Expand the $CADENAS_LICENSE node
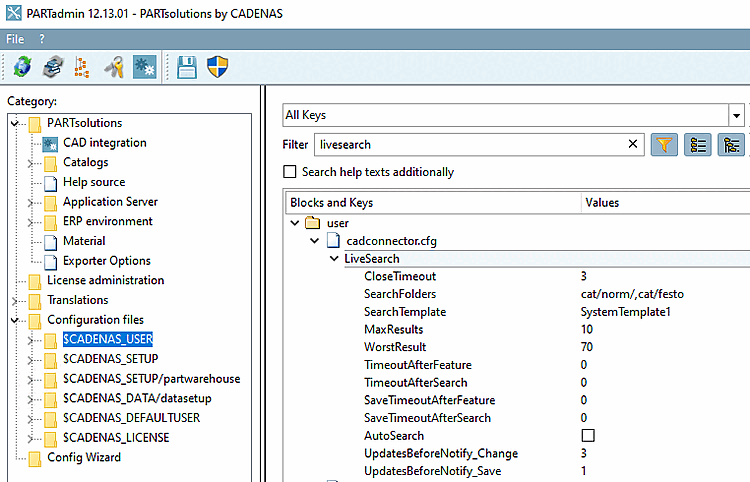This screenshot has height=482, width=750. (x=30, y=438)
